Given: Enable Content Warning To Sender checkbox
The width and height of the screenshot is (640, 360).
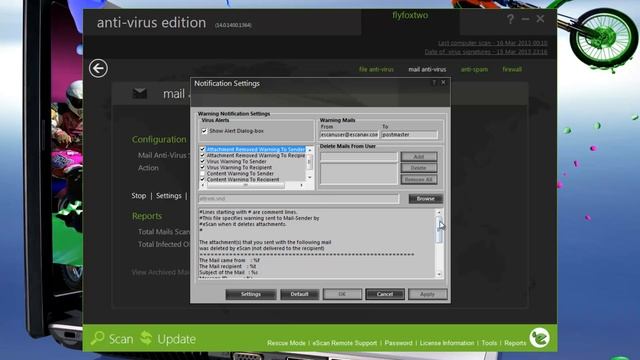Looking at the screenshot, I should (202, 173).
